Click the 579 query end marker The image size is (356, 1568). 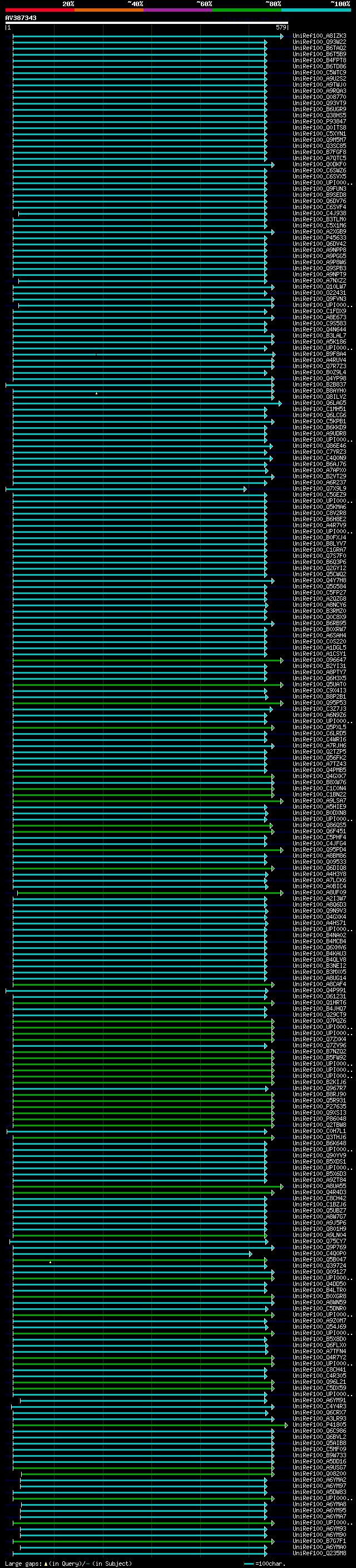pos(281,27)
